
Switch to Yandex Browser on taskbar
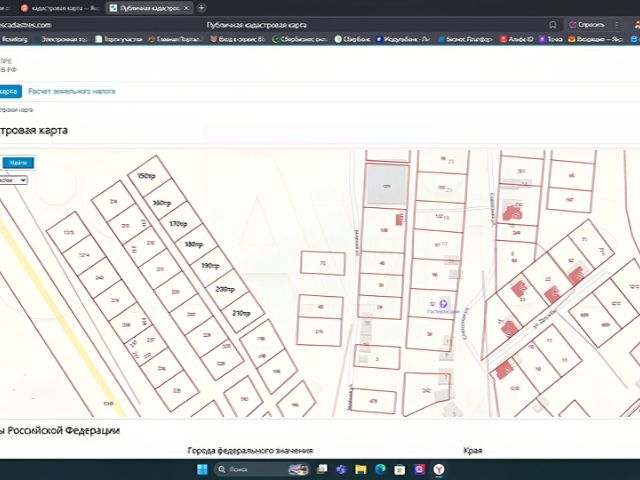click(x=439, y=469)
